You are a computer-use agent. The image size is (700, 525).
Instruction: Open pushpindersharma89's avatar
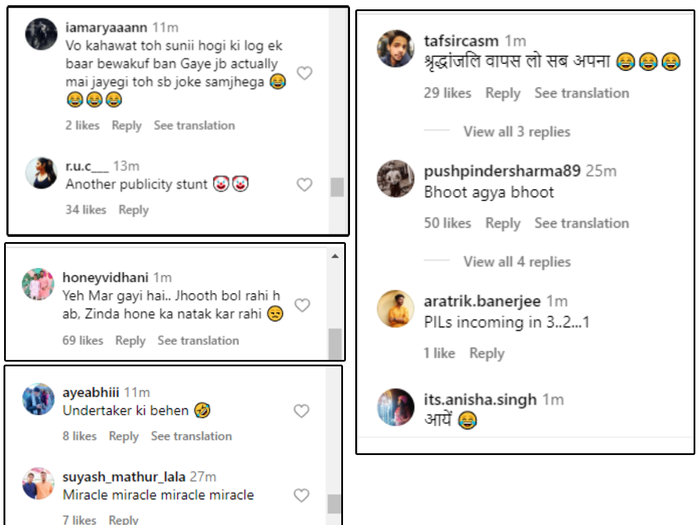[x=396, y=179]
